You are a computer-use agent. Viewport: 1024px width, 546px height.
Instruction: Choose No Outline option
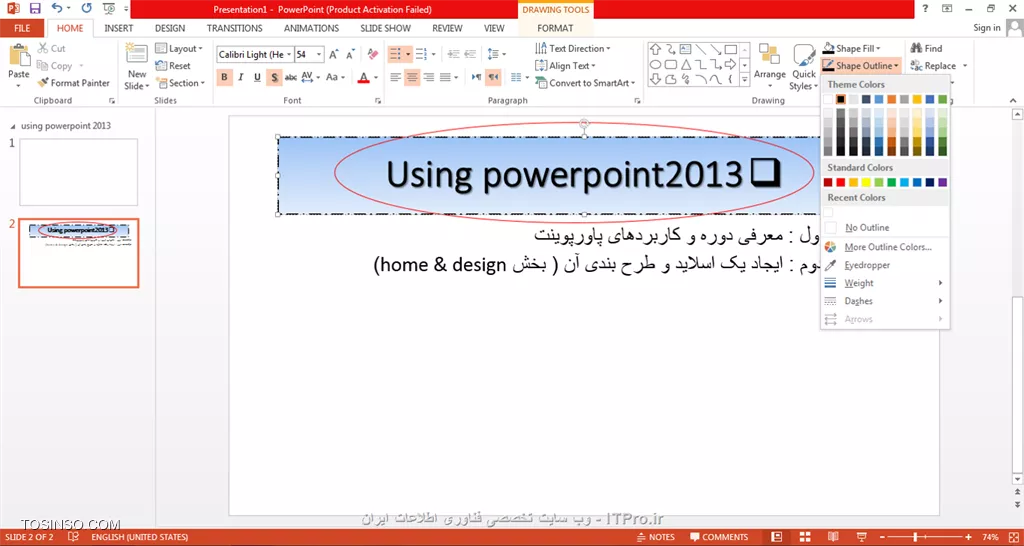coord(885,227)
